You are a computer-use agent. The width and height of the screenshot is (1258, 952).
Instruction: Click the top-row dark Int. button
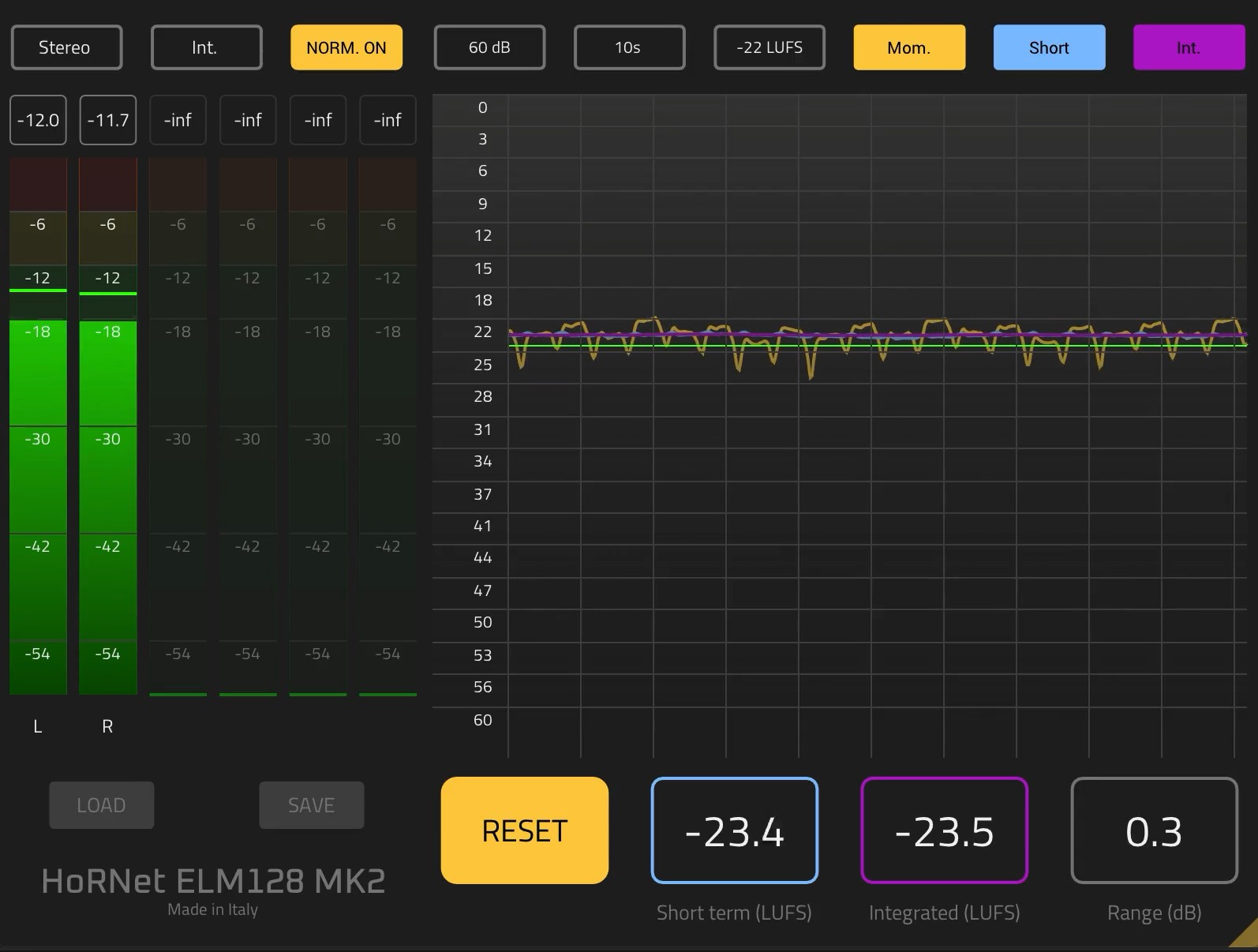point(206,47)
